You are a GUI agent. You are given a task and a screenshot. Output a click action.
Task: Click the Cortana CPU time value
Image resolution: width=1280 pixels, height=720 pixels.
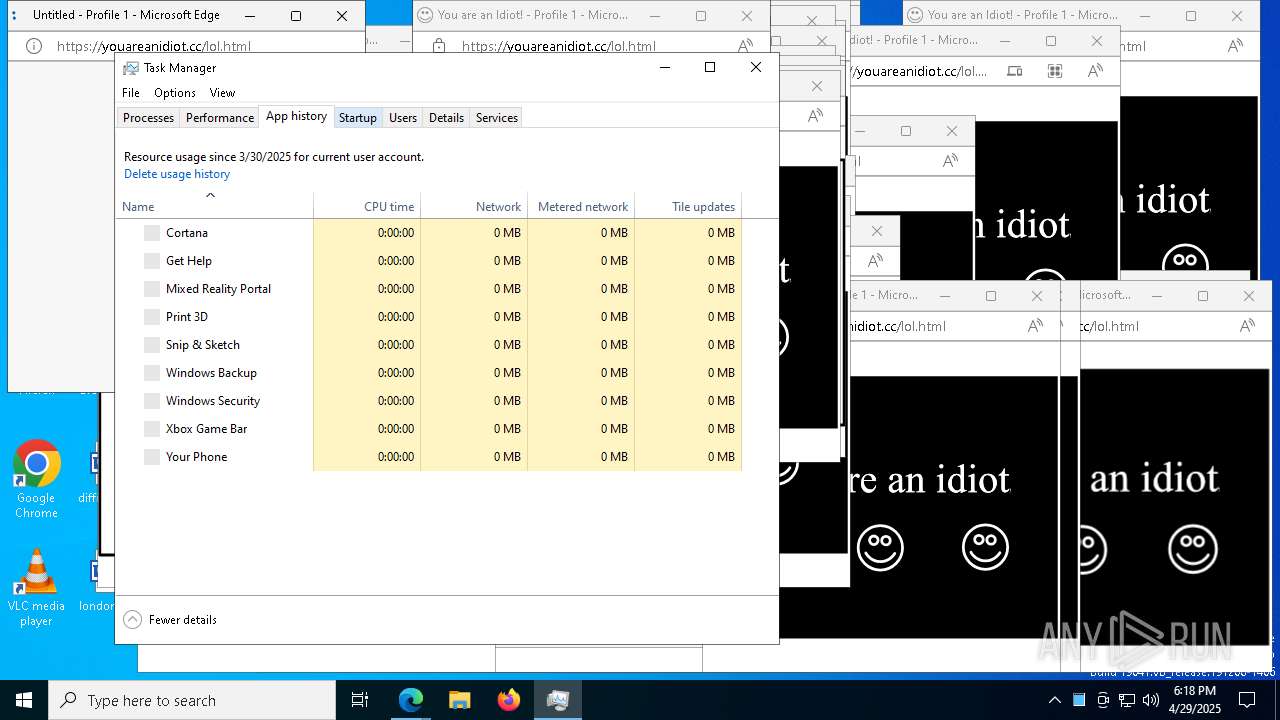coord(396,233)
